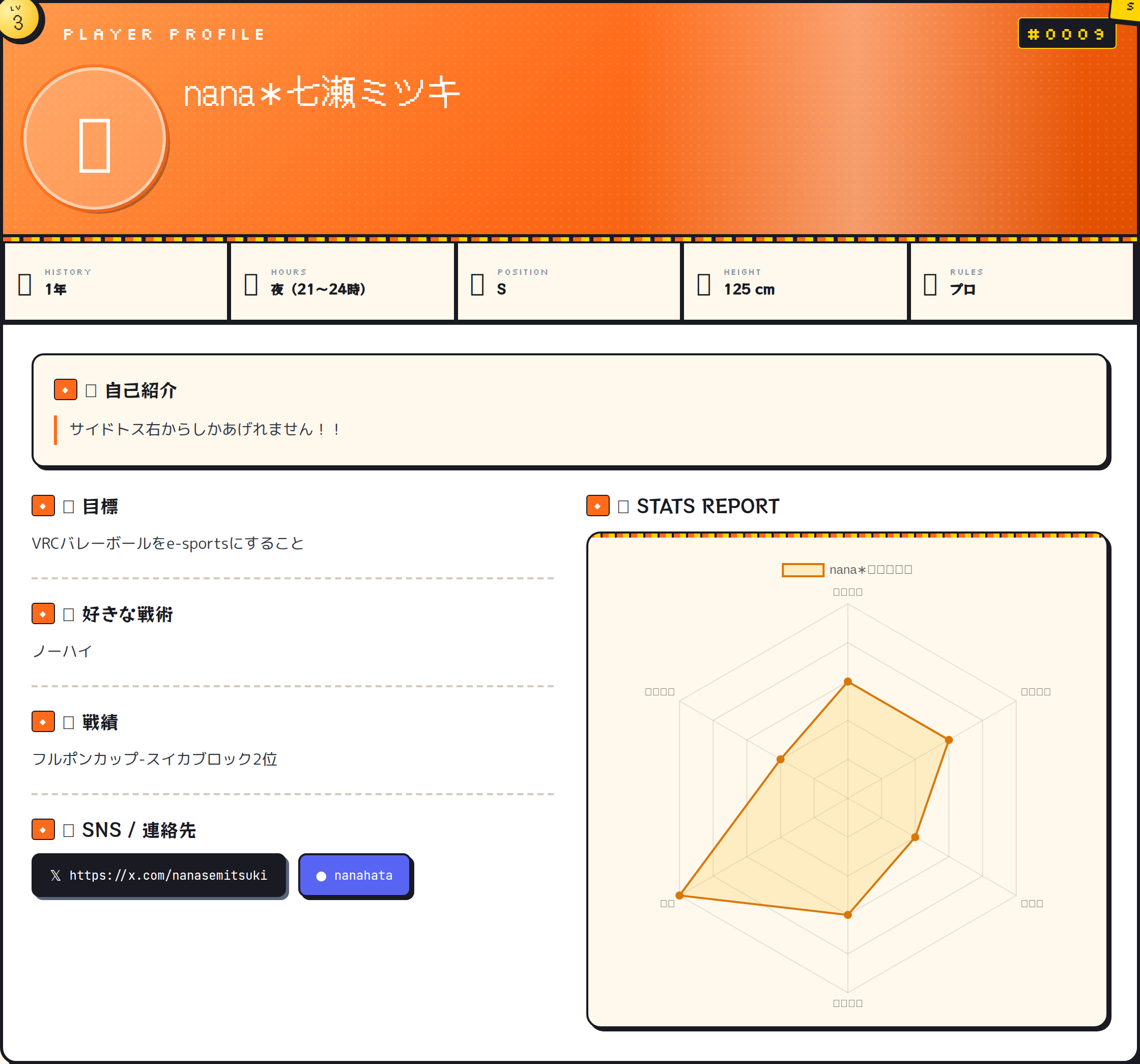Viewport: 1140px width, 1064px height.
Task: Click the orange diamond icon beside SNS / 連絡先
Action: click(x=43, y=829)
